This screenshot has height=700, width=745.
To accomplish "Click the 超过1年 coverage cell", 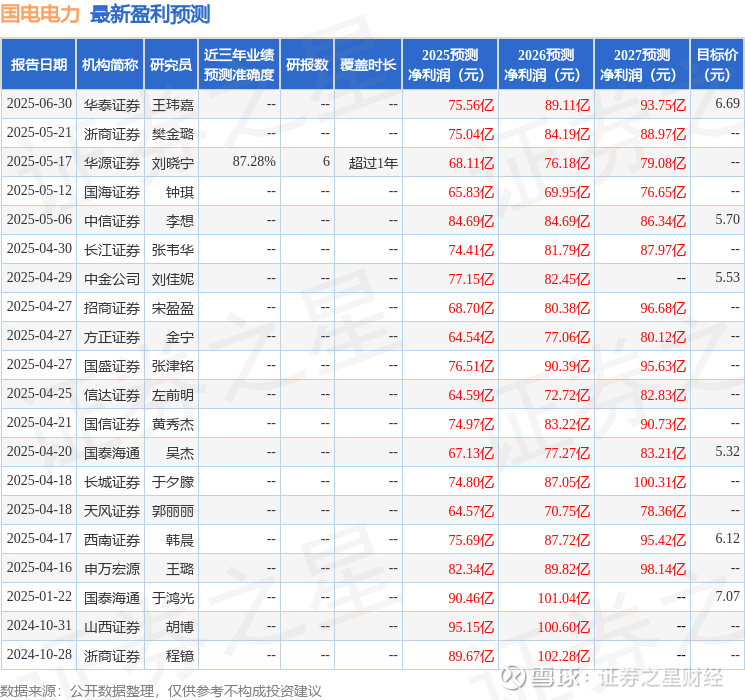I will pos(373,163).
